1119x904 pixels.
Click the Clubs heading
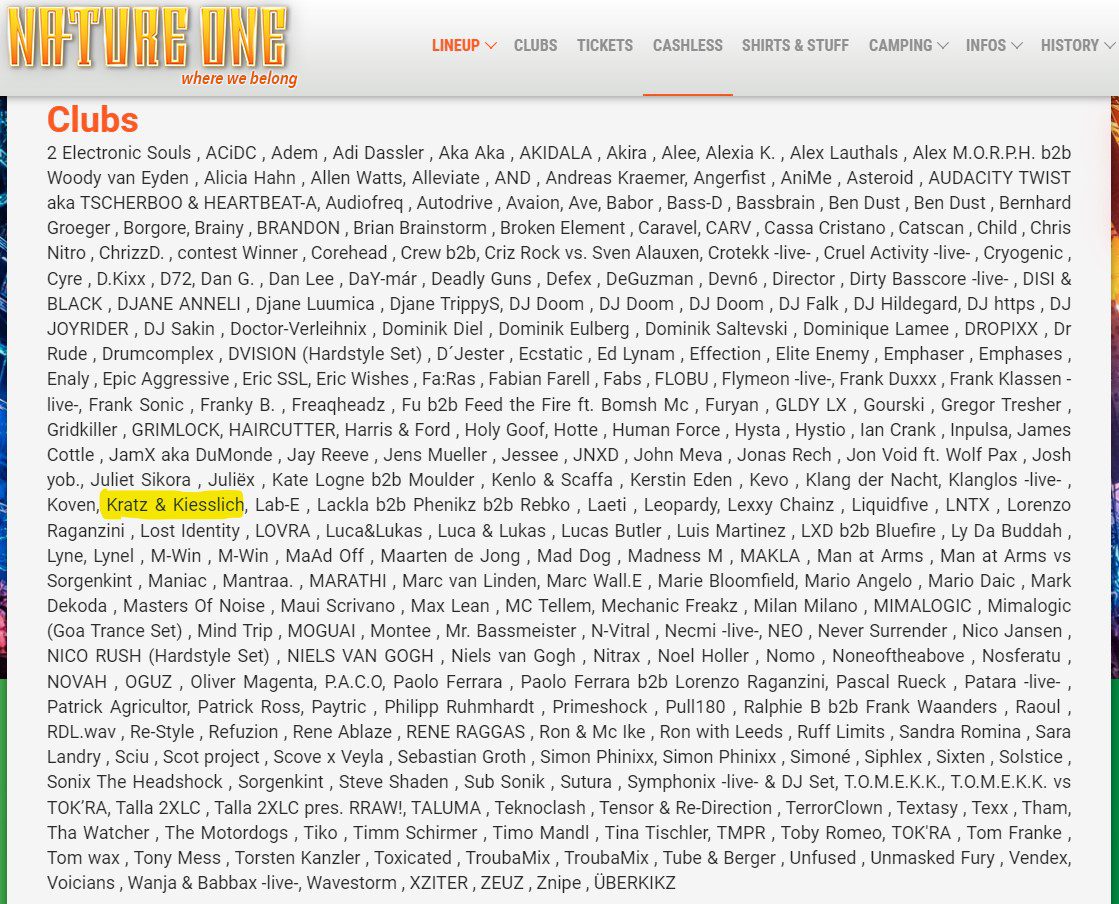pyautogui.click(x=92, y=119)
